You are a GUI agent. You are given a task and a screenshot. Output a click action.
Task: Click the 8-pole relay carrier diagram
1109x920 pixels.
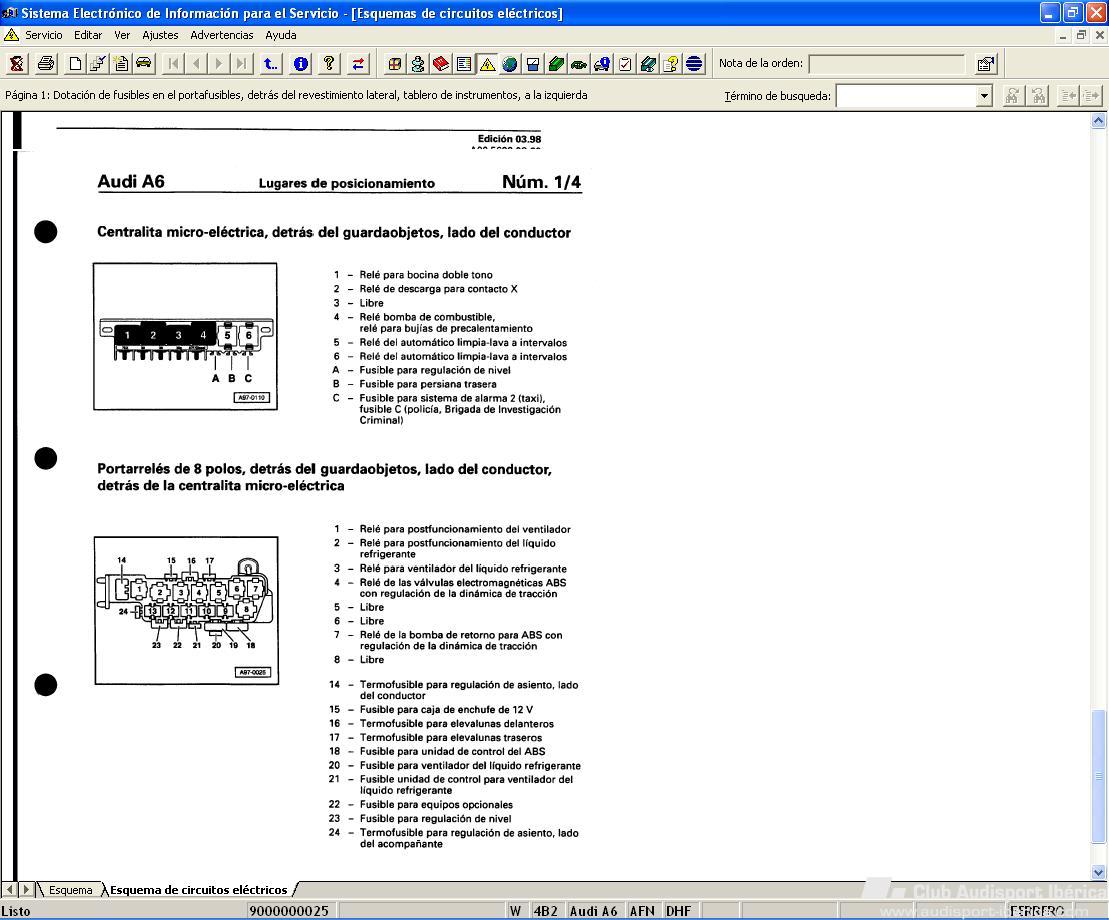point(186,610)
